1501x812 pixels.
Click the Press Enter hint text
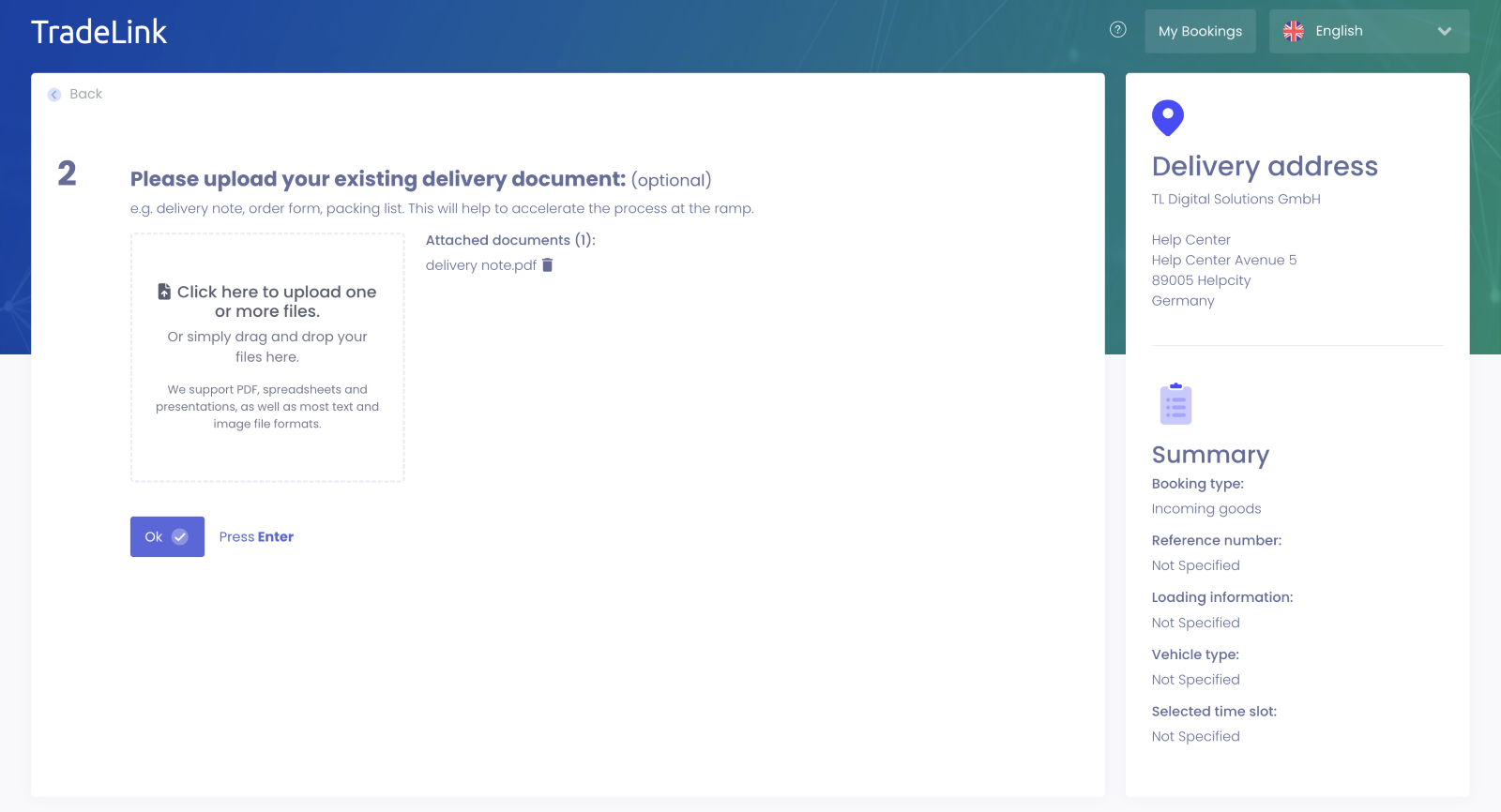256,537
